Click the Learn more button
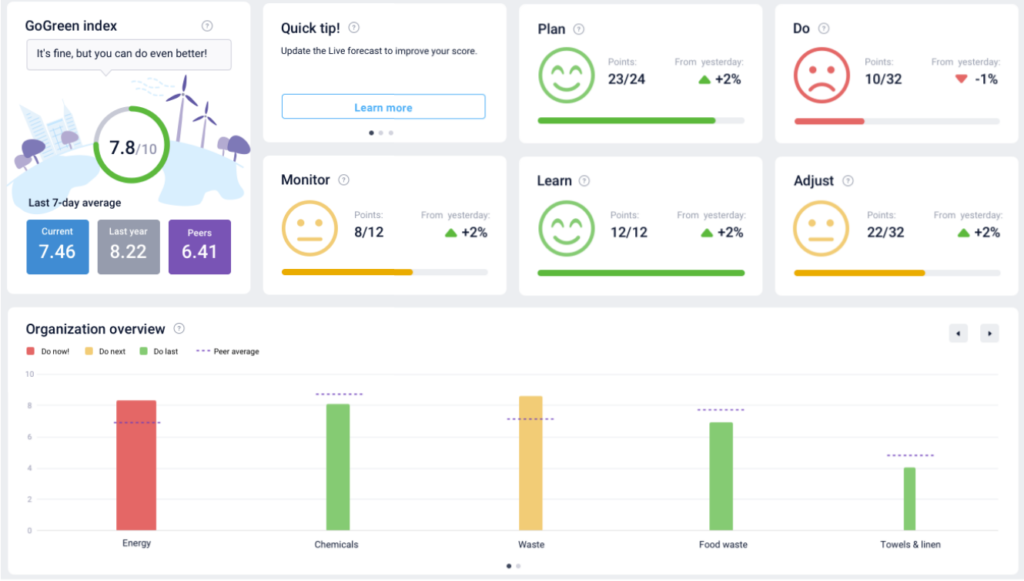 [383, 107]
